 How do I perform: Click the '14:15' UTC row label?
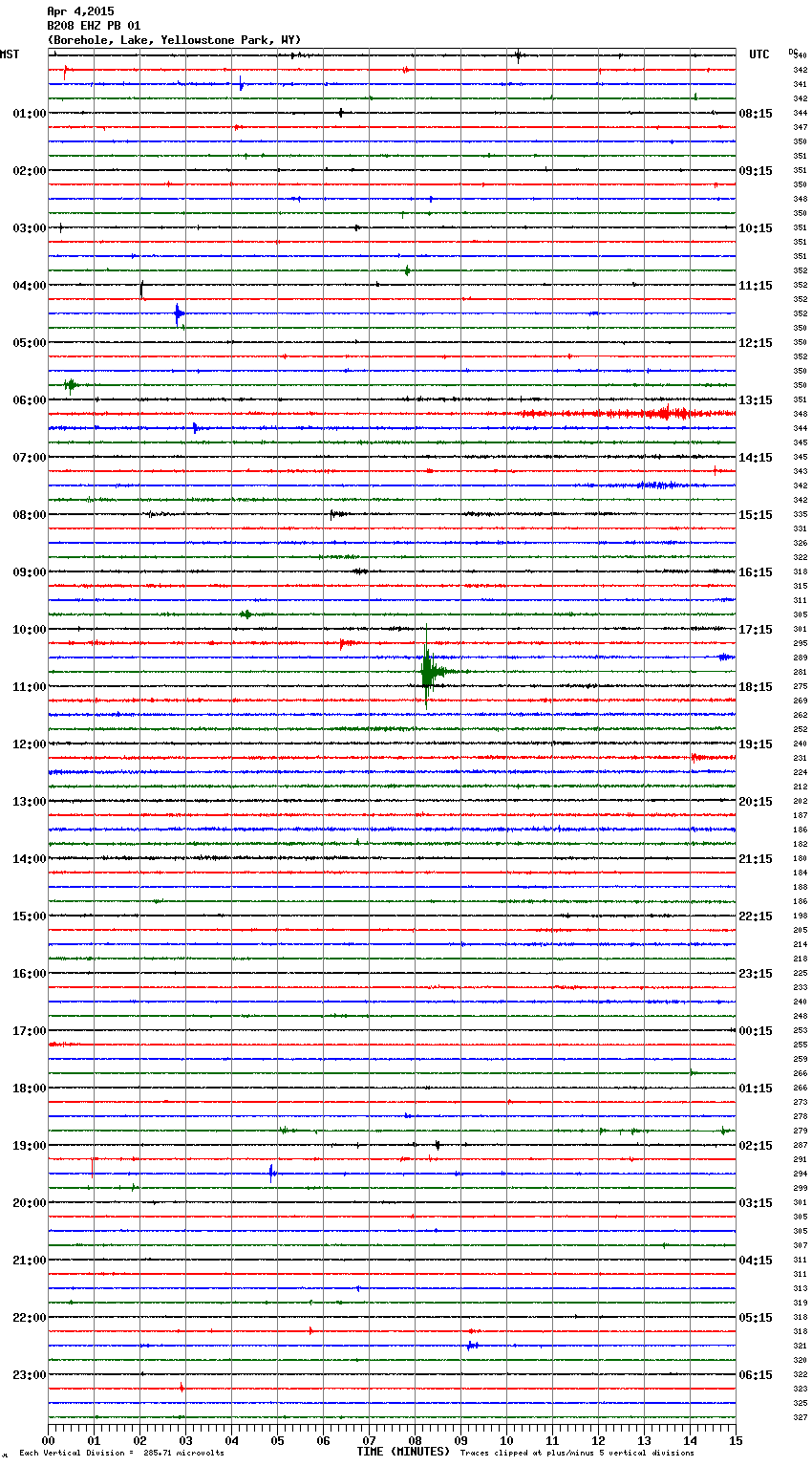click(x=756, y=458)
